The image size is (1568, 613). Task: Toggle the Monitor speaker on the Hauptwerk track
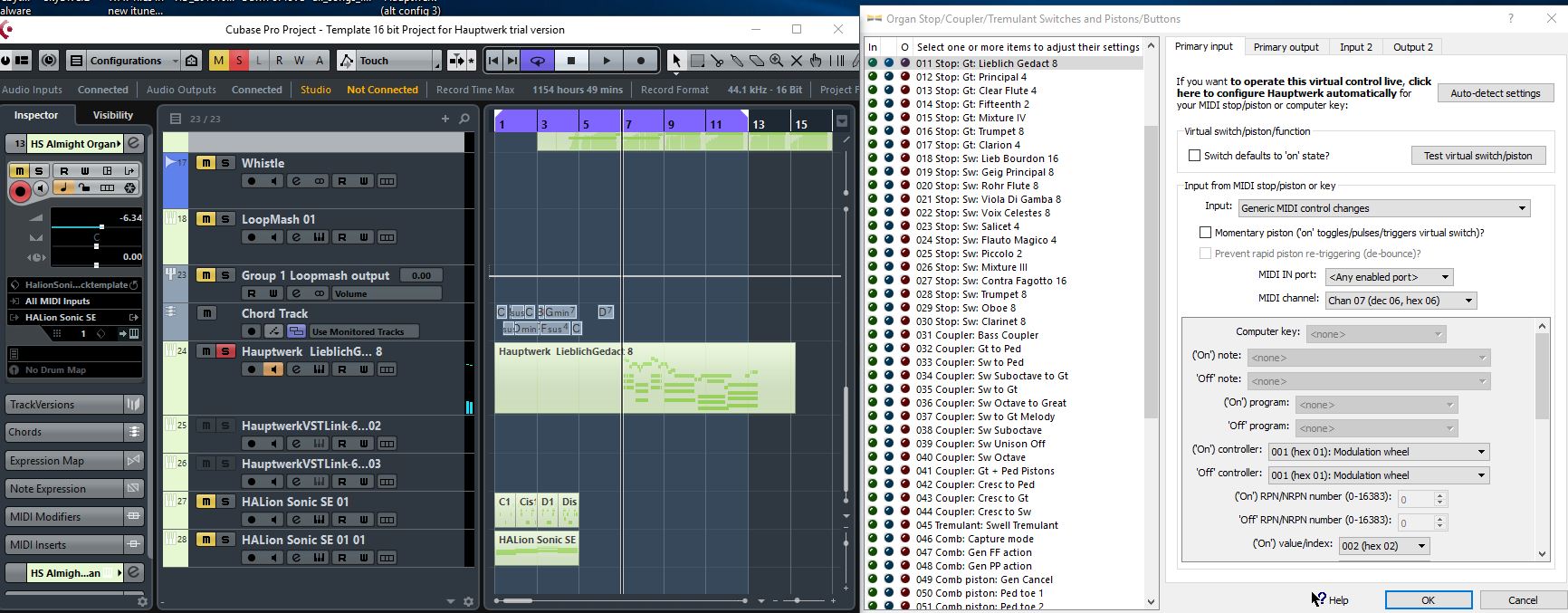pyautogui.click(x=273, y=369)
